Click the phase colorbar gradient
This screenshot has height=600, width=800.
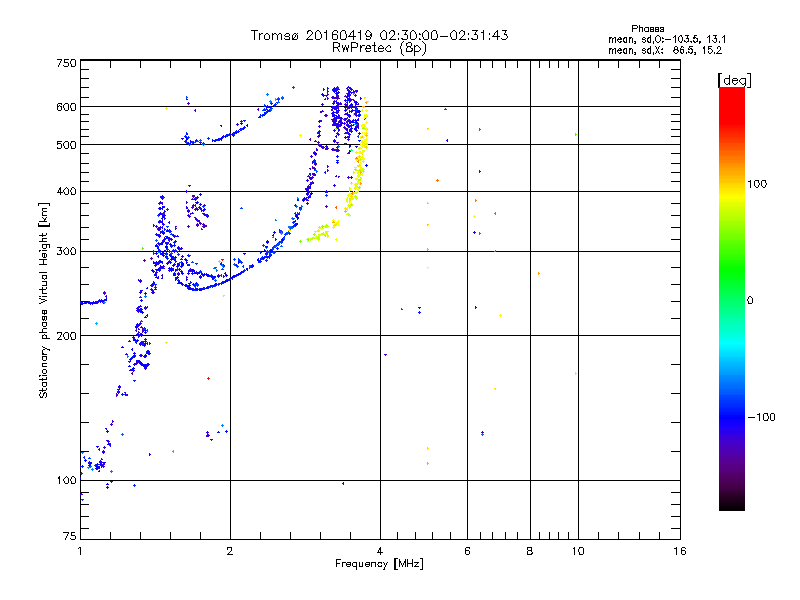coord(732,298)
